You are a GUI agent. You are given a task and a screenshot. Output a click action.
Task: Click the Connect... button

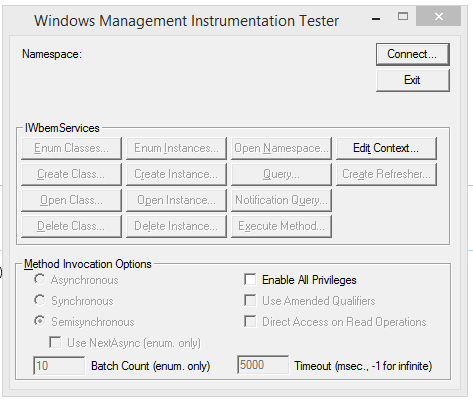413,54
